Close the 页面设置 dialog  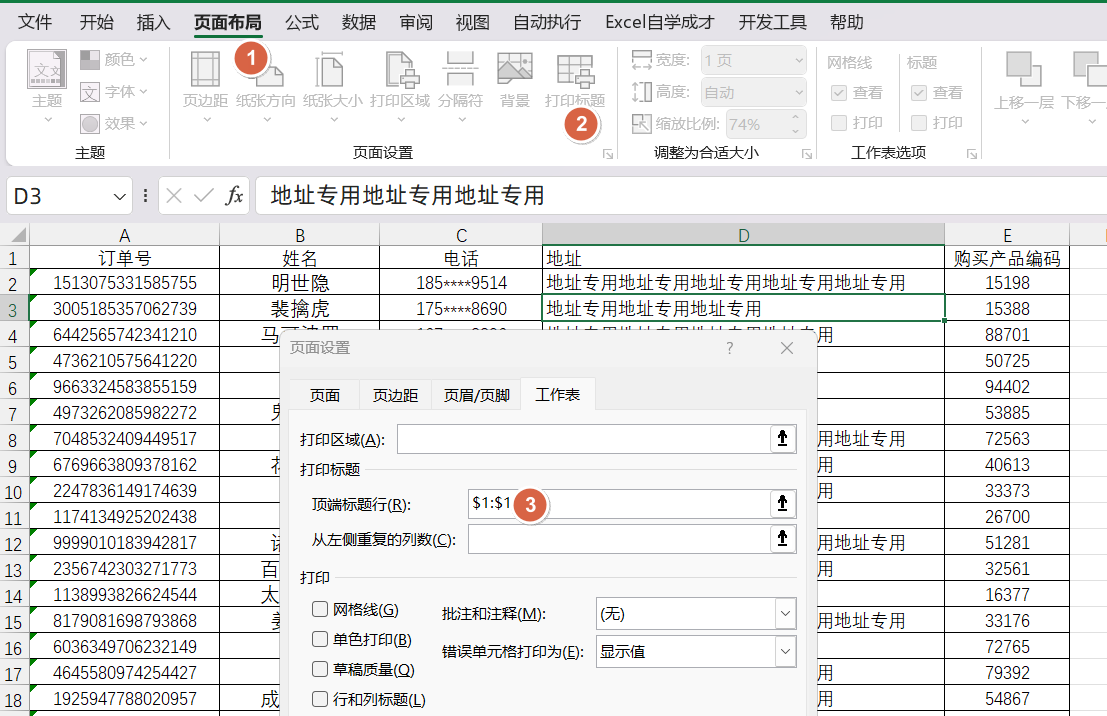click(x=786, y=348)
